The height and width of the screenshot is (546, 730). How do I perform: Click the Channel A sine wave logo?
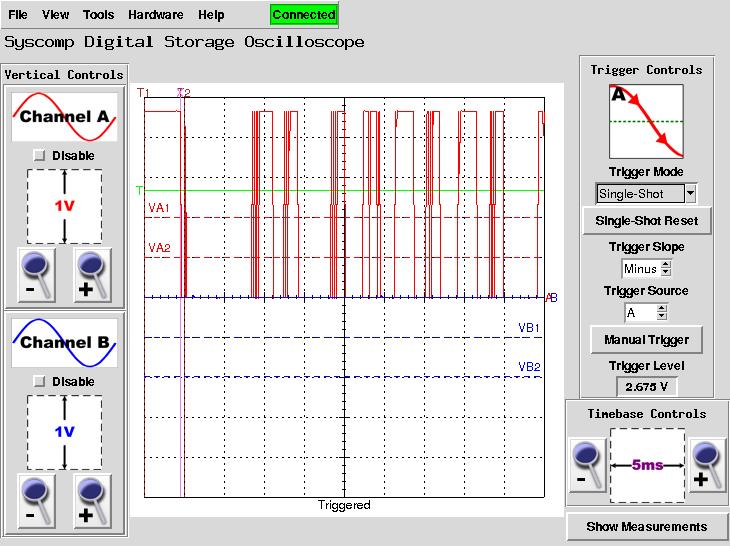tap(64, 117)
